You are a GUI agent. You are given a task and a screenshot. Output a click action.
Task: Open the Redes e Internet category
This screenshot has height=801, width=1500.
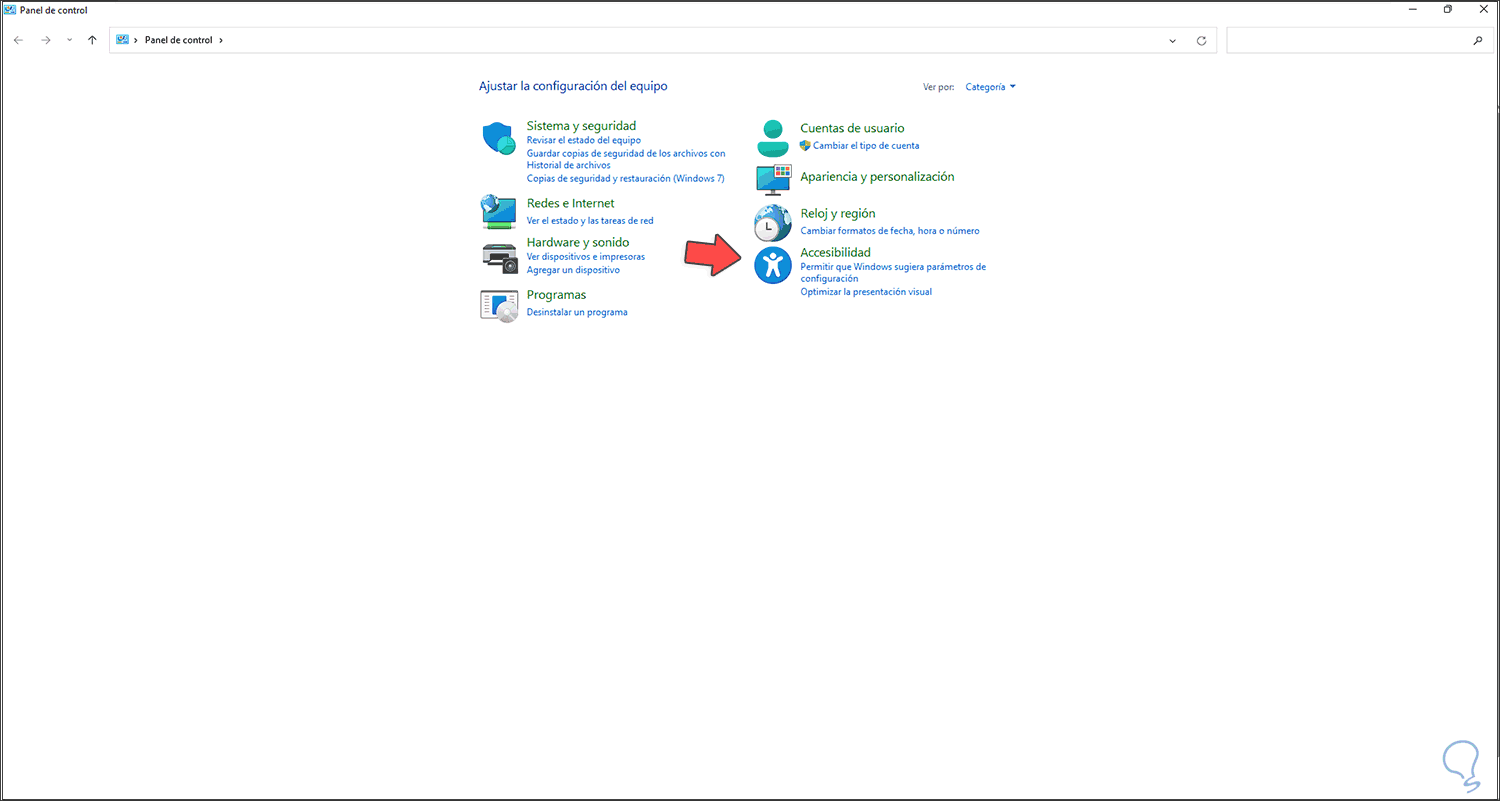click(570, 203)
